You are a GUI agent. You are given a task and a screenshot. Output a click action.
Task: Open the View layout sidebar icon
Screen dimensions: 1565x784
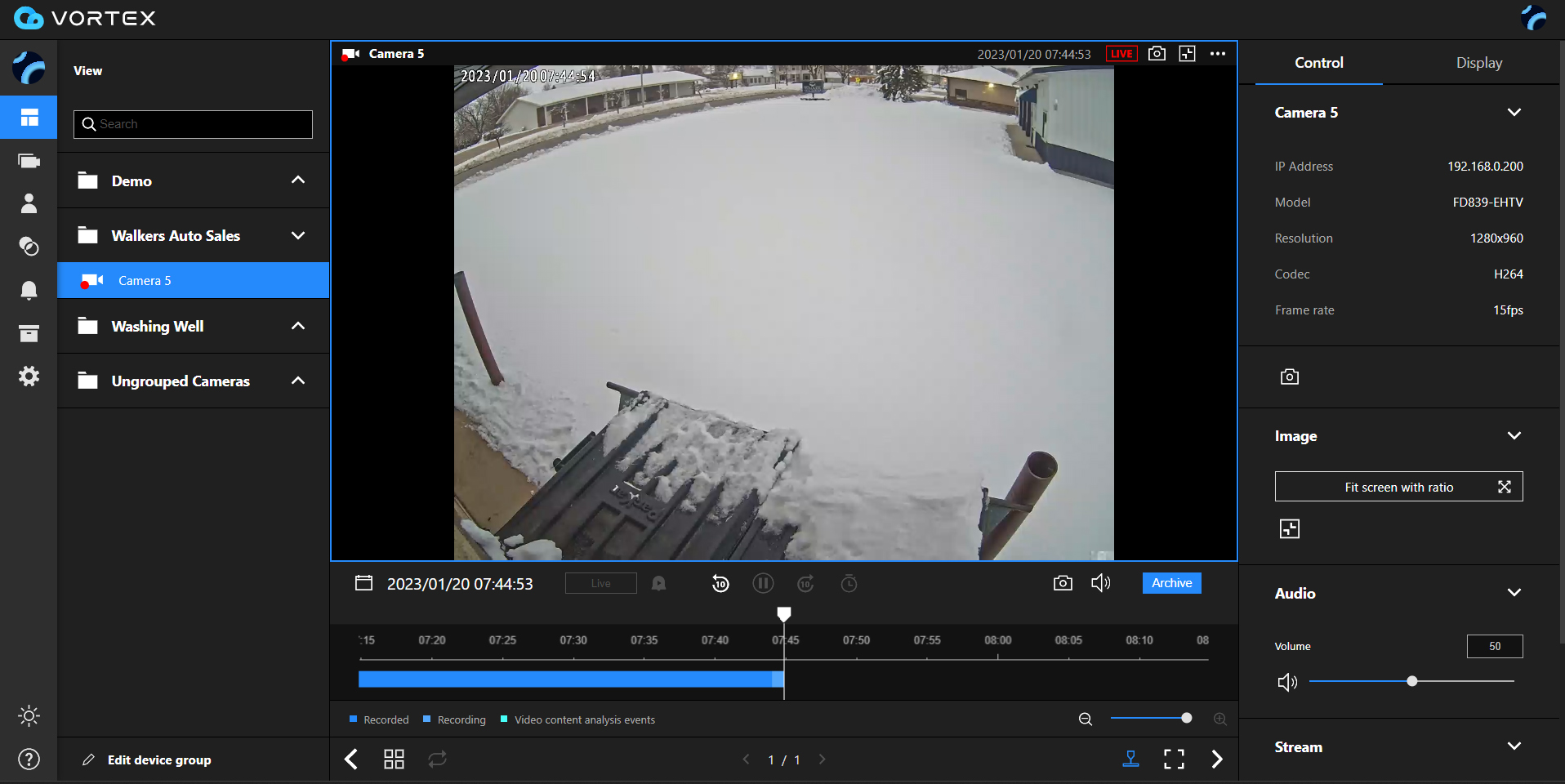29,118
